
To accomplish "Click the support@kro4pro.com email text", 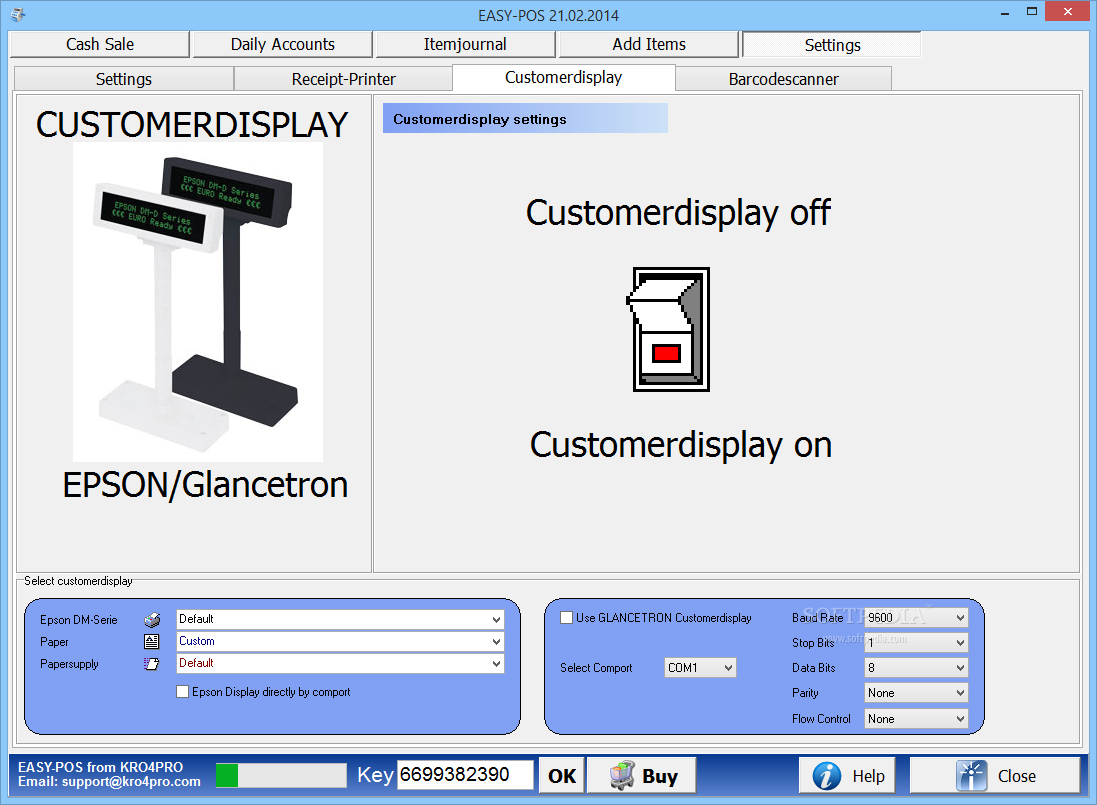I will click(x=131, y=782).
